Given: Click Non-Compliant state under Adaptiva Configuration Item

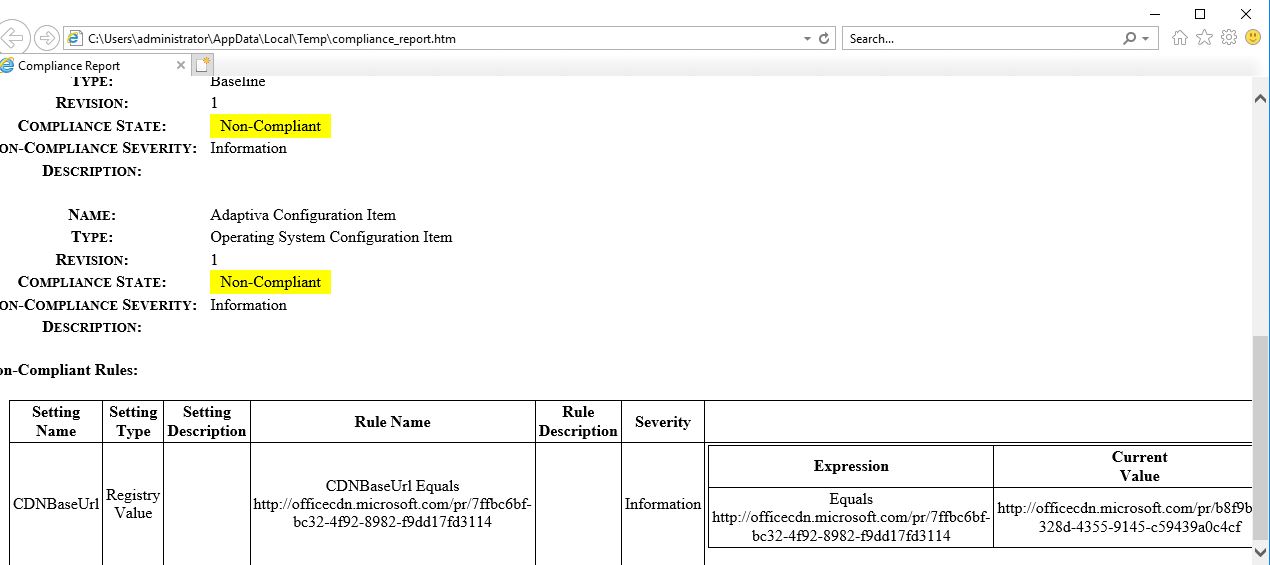Looking at the screenshot, I should [270, 282].
